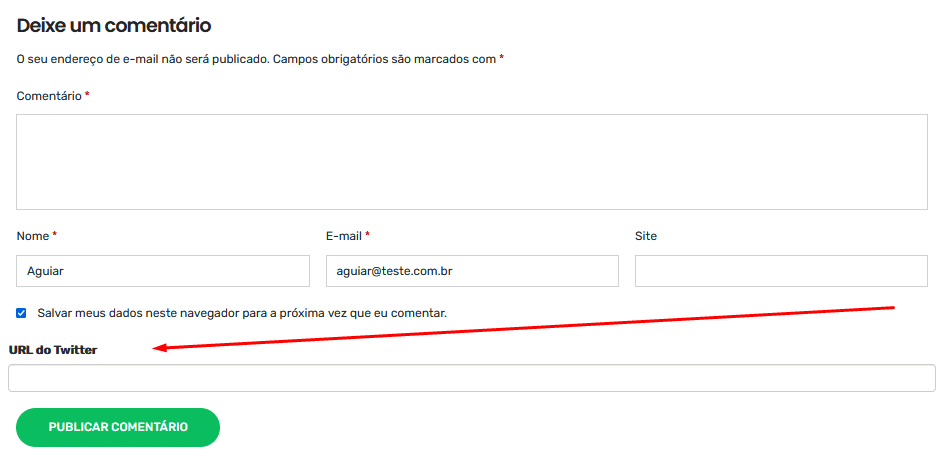Screen dimensions: 947x461
Task: Click the Nome field label
Action: pos(32,236)
